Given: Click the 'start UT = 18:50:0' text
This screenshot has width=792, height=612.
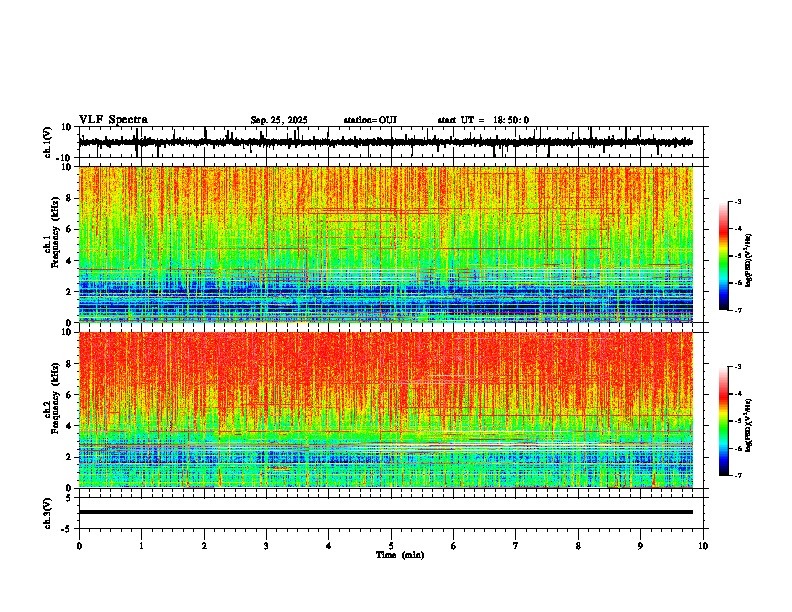Looking at the screenshot, I should 483,120.
